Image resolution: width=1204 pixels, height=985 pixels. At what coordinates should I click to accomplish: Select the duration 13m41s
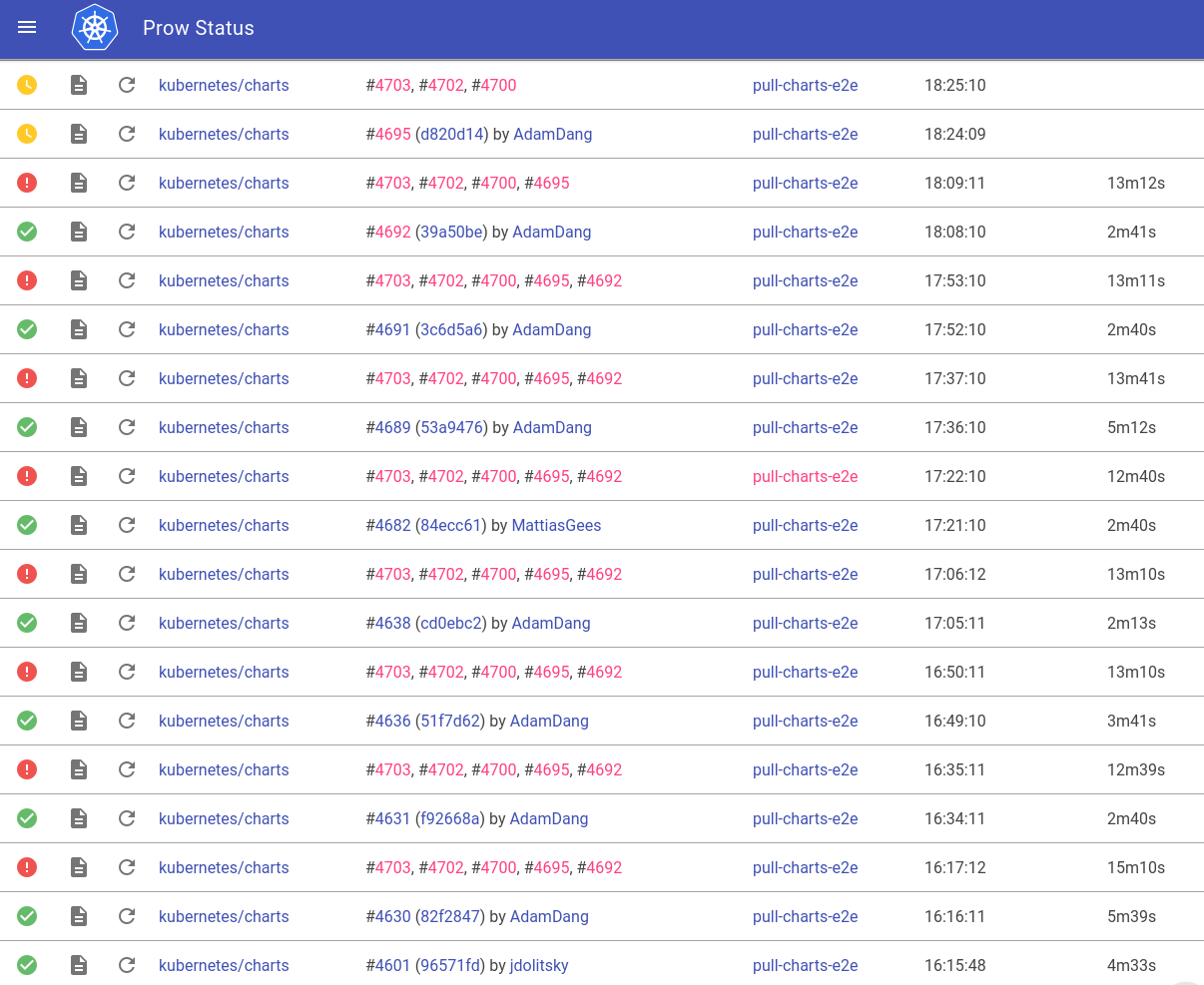coord(1136,378)
